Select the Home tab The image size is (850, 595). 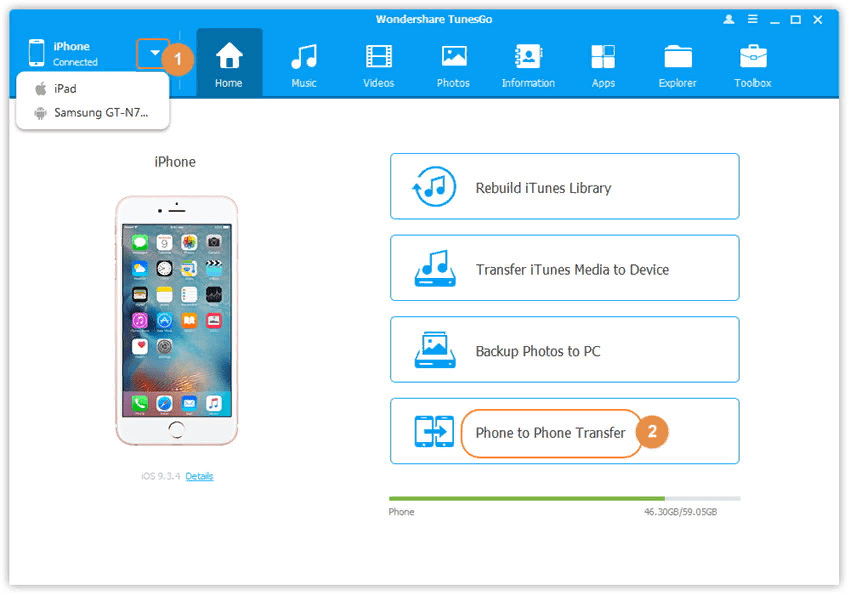229,63
